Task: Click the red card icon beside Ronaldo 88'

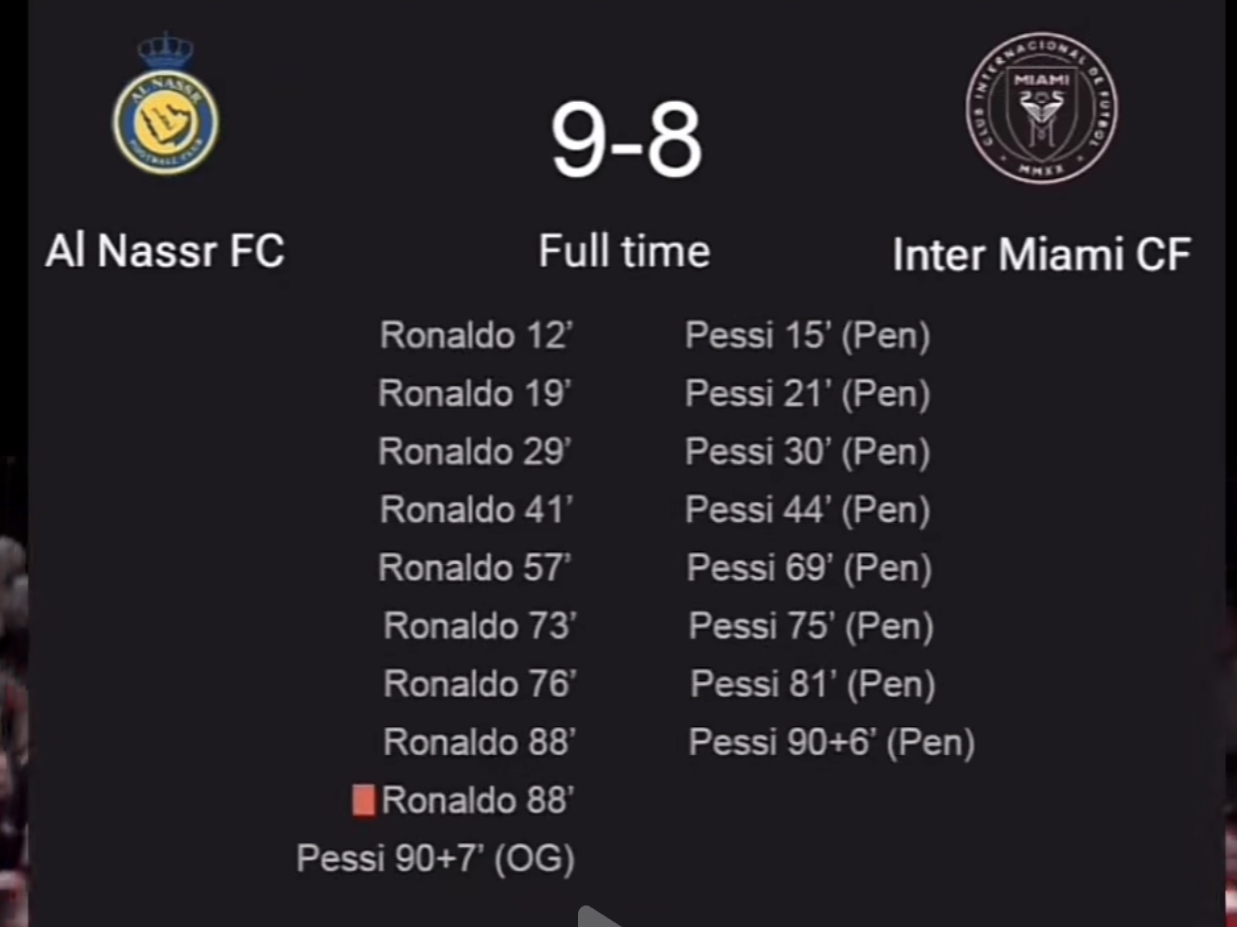Action: pyautogui.click(x=364, y=800)
